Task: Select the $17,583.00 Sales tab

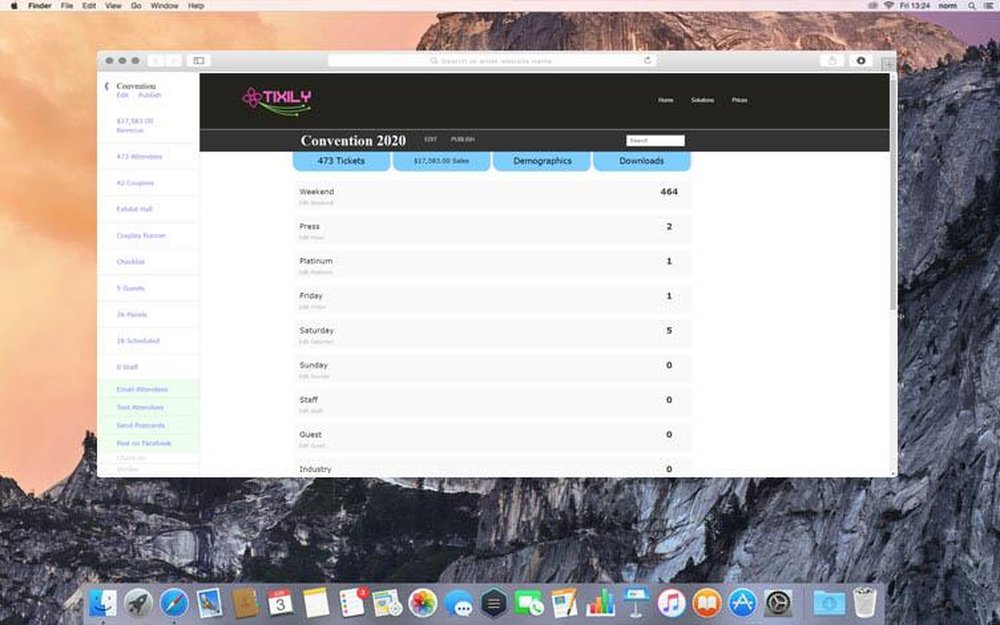Action: (x=441, y=161)
